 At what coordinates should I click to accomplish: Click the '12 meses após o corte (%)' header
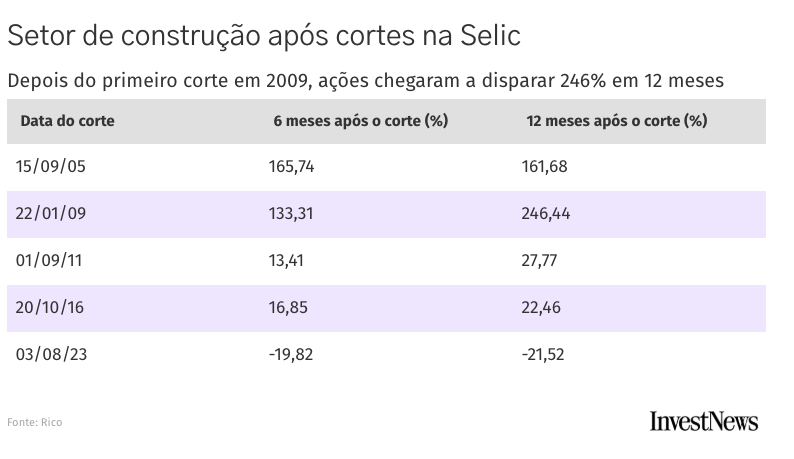(617, 121)
